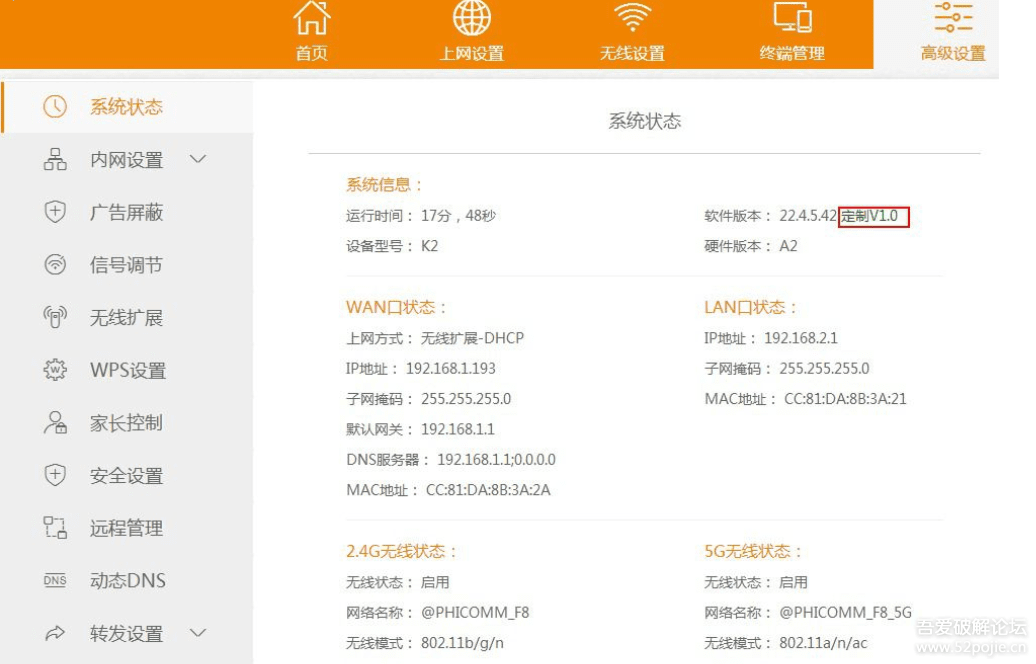
Task: Open 家长控制 sidebar item
Action: [x=126, y=422]
